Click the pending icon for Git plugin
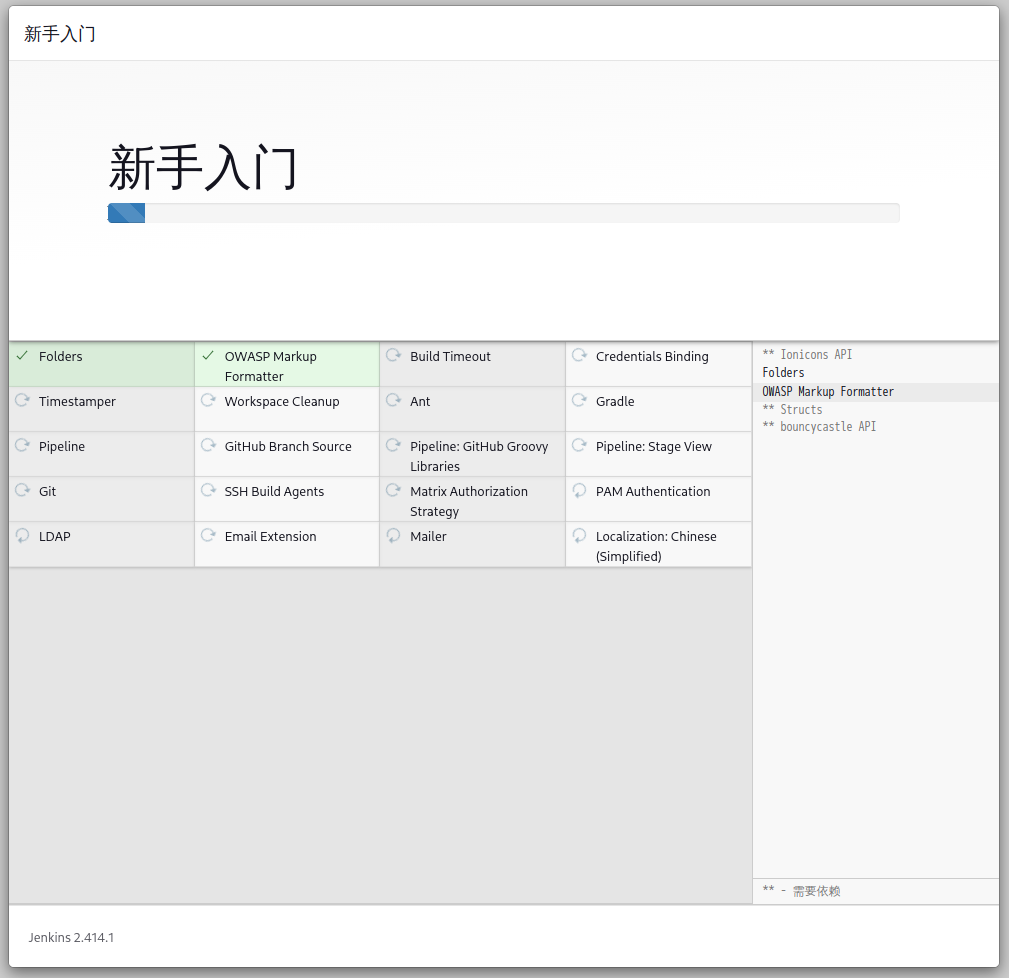Viewport: 1009px width, 978px height. coord(22,491)
